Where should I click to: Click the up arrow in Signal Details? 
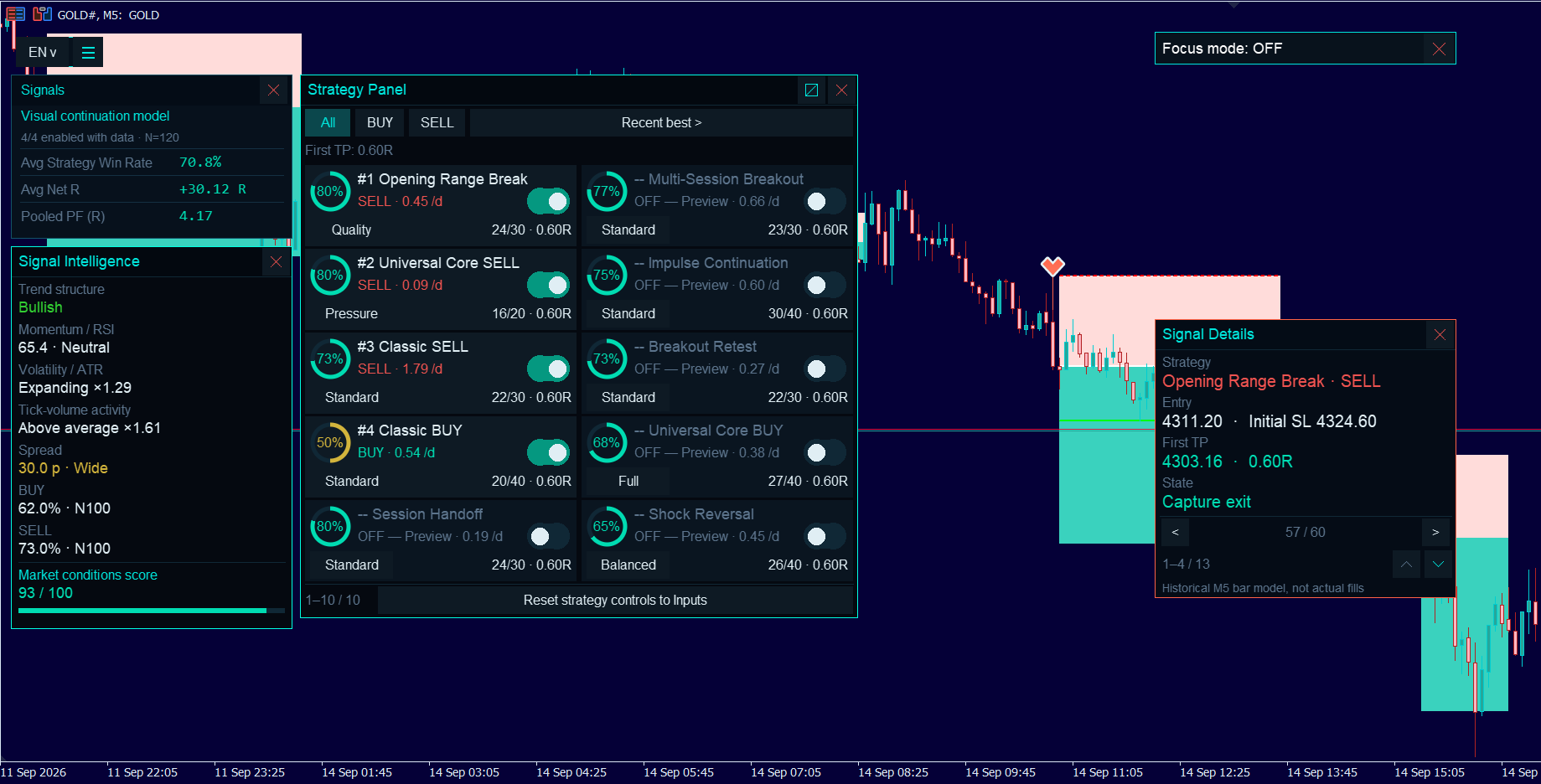point(1406,565)
